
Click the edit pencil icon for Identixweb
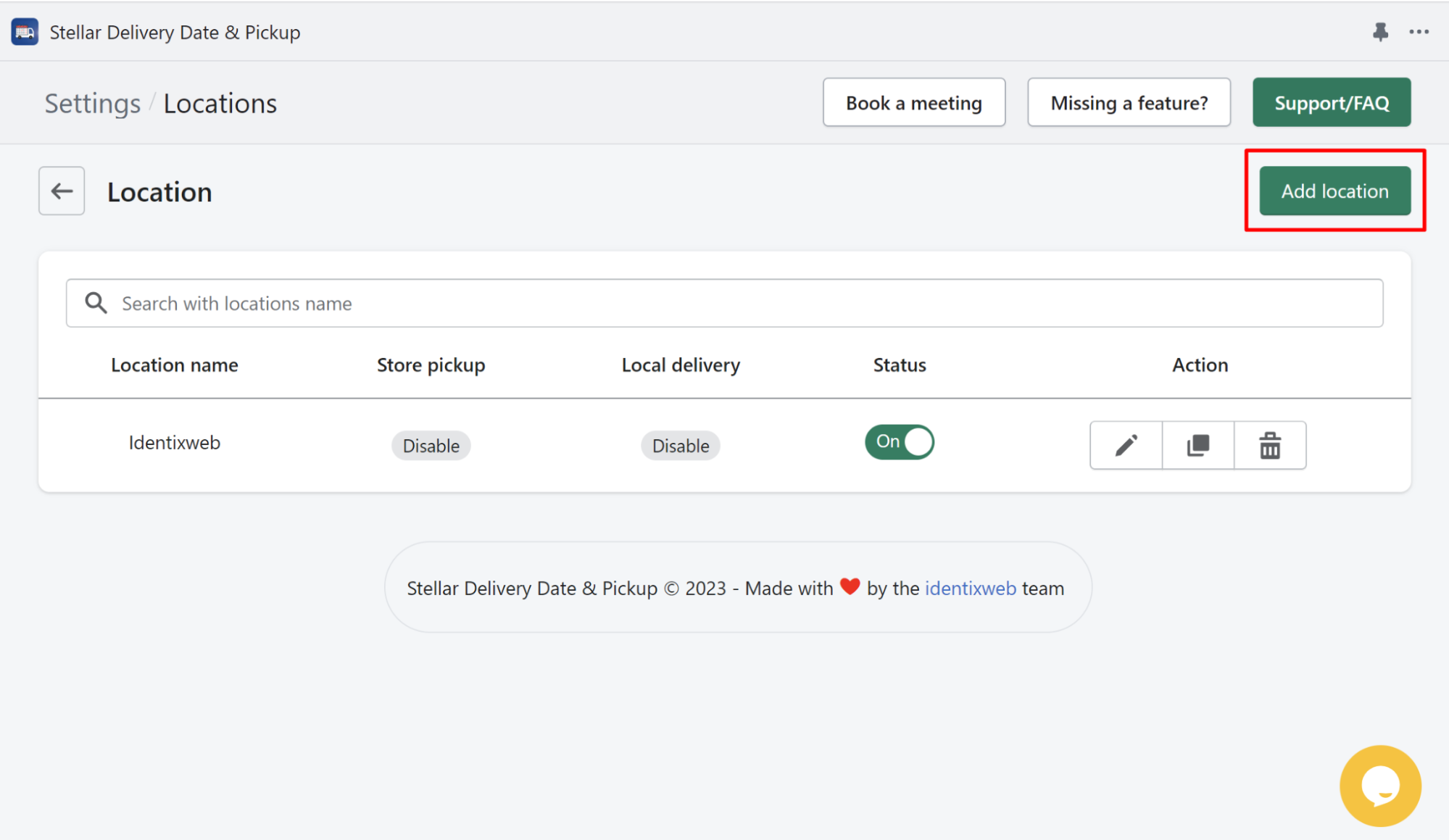coord(1126,445)
